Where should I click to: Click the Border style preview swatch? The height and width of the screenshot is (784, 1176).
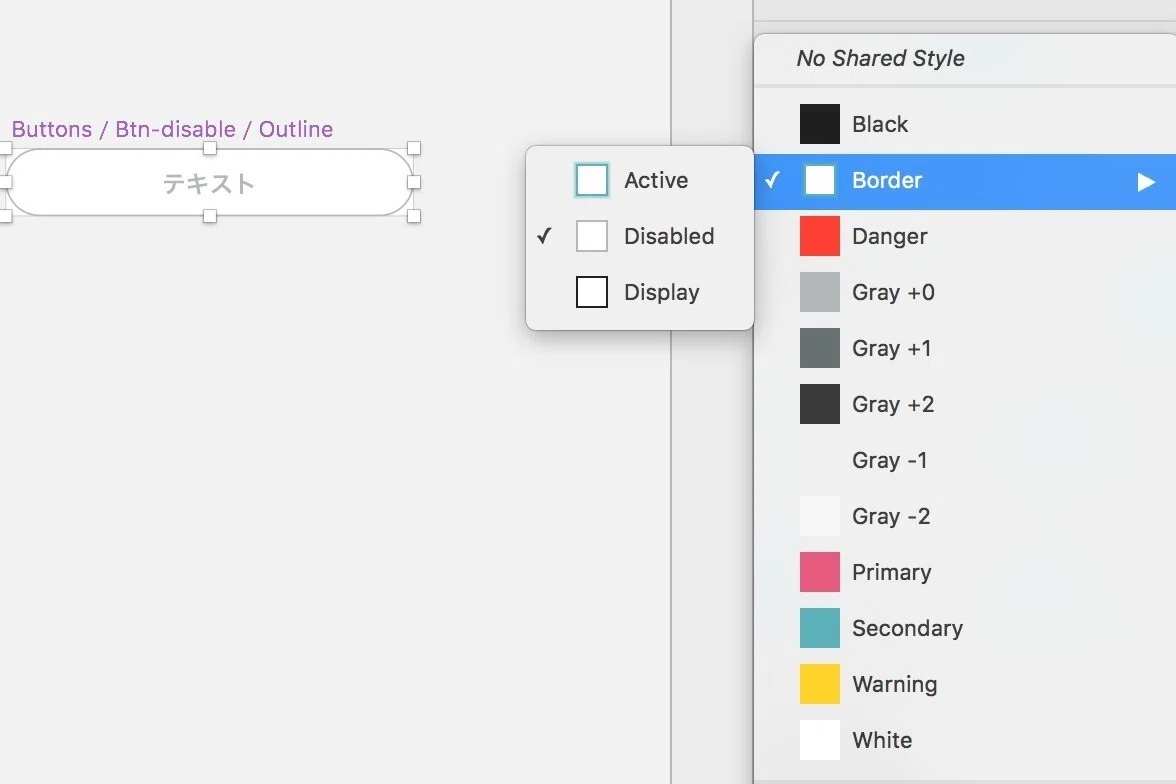tap(820, 181)
